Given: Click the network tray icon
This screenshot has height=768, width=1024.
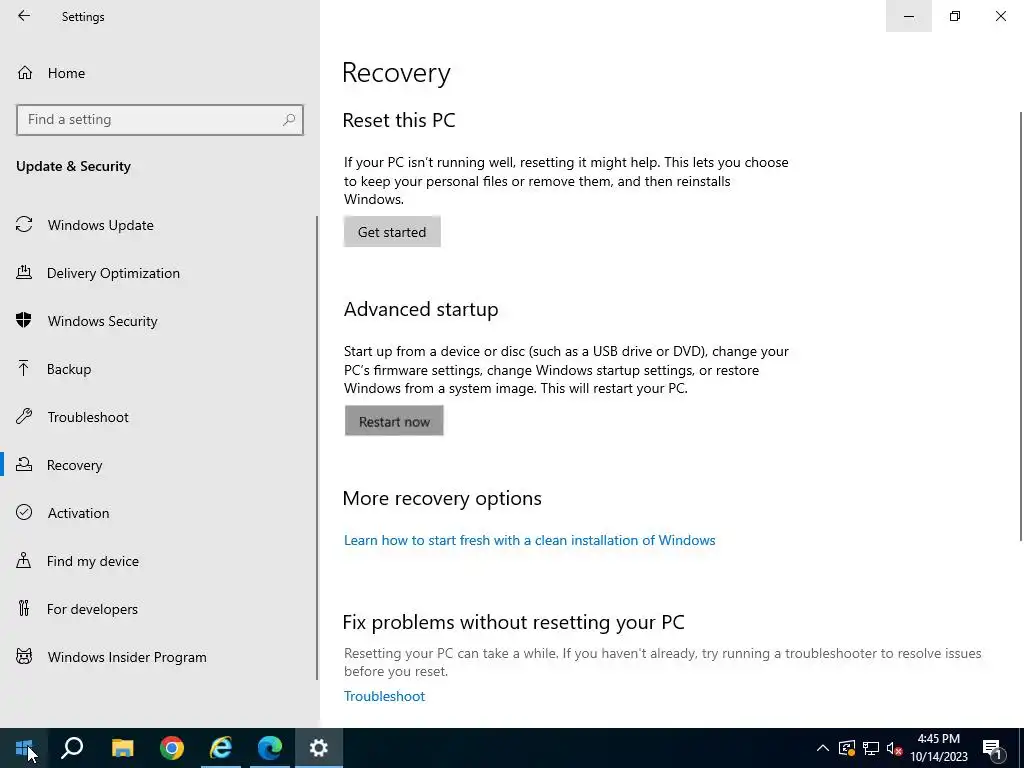Looking at the screenshot, I should pos(871,748).
